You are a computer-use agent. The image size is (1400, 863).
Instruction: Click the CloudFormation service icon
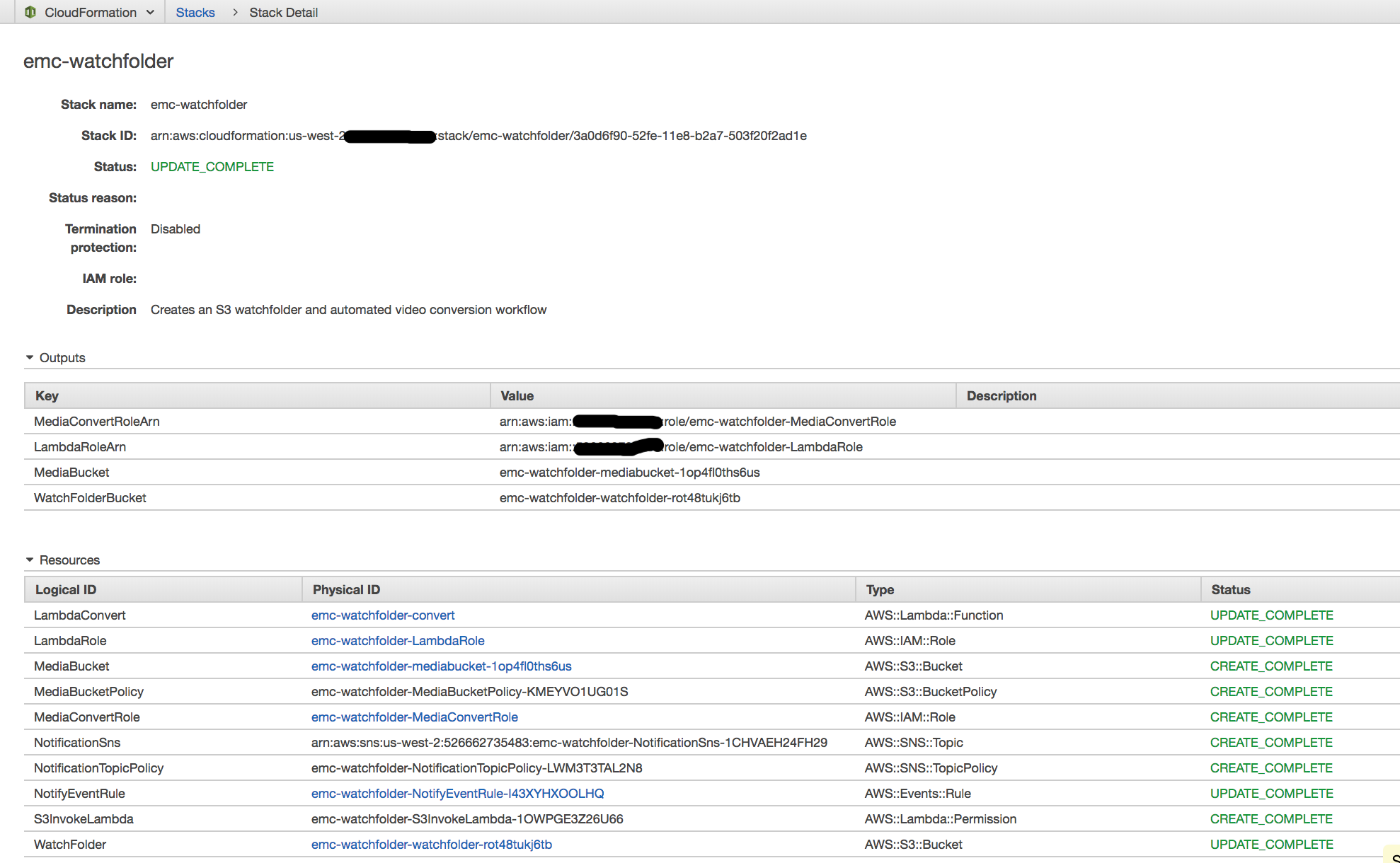pyautogui.click(x=30, y=12)
